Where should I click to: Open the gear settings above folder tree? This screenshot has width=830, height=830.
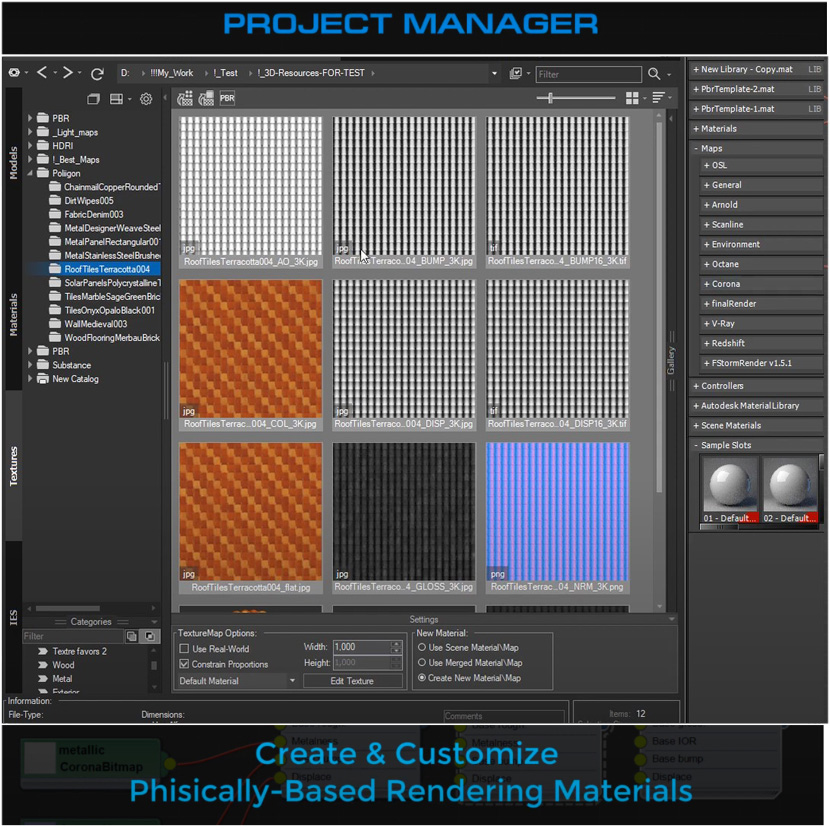tap(146, 99)
